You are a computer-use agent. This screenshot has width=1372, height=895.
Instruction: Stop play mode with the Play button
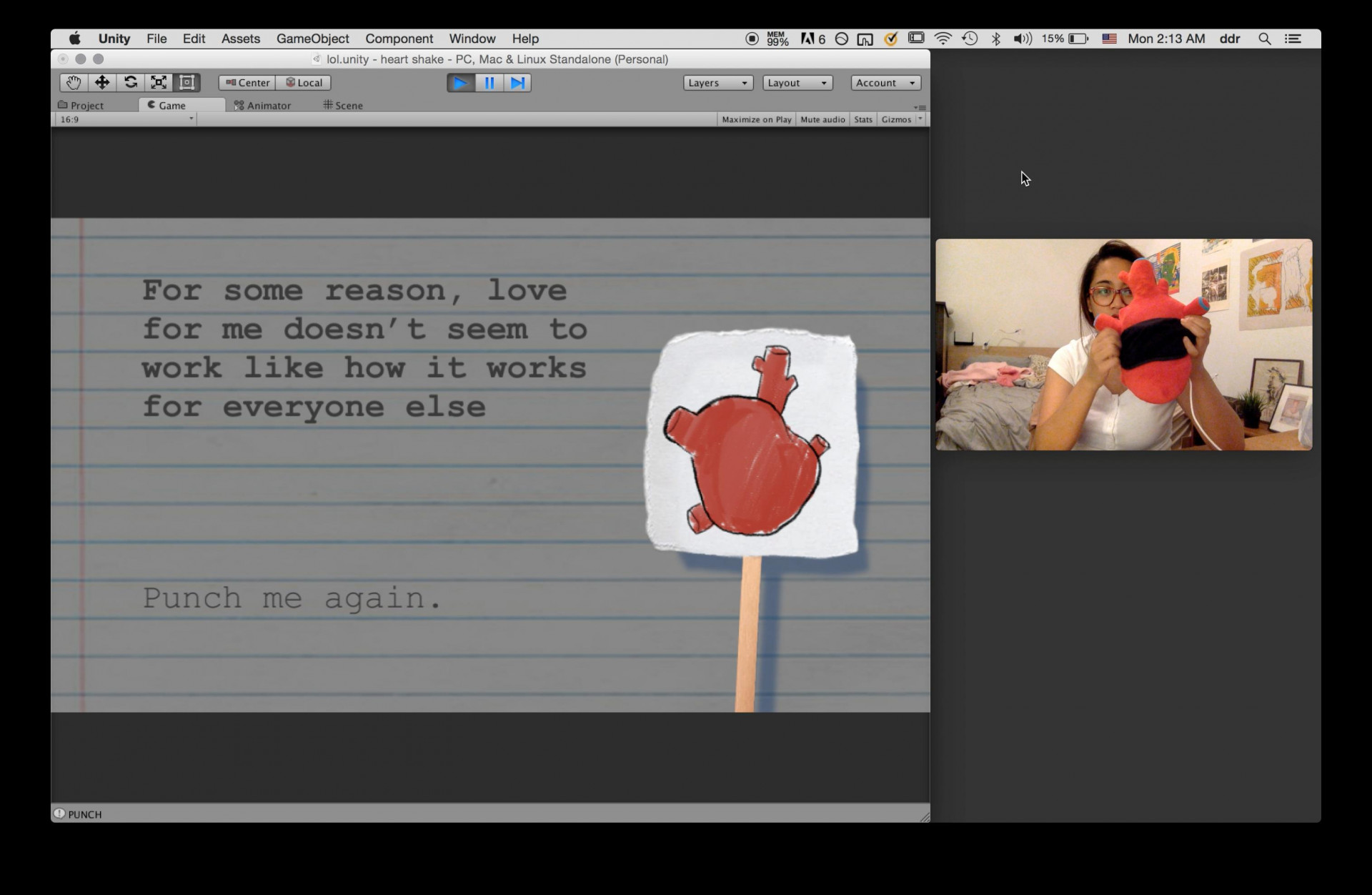(461, 83)
